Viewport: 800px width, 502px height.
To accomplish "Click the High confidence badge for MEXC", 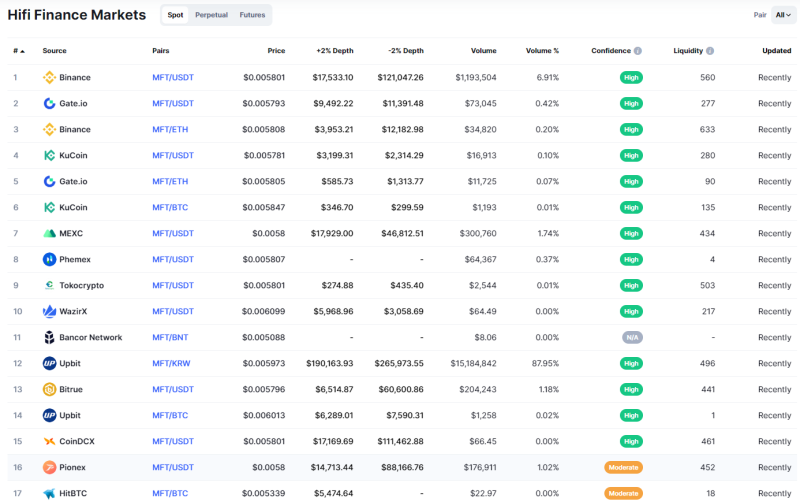I will pos(631,234).
